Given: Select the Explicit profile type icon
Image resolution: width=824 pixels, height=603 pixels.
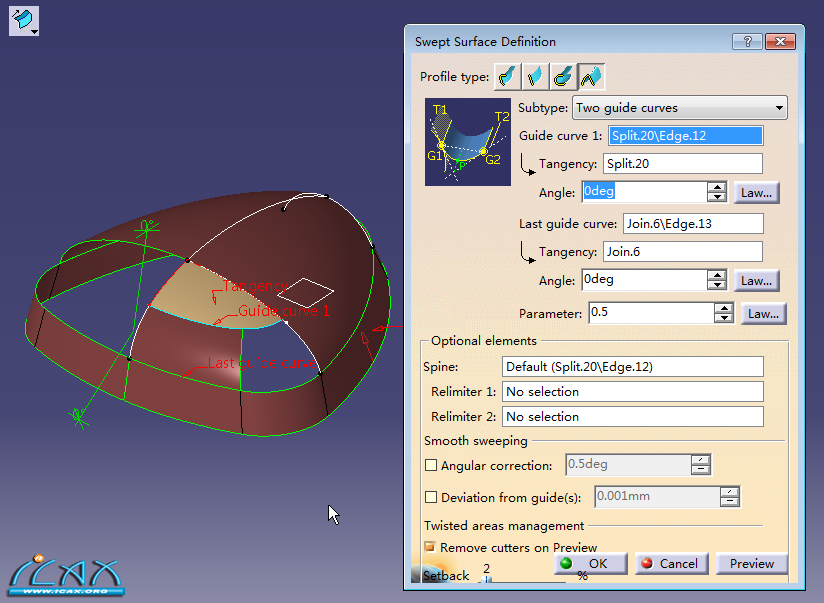Looking at the screenshot, I should tap(508, 76).
